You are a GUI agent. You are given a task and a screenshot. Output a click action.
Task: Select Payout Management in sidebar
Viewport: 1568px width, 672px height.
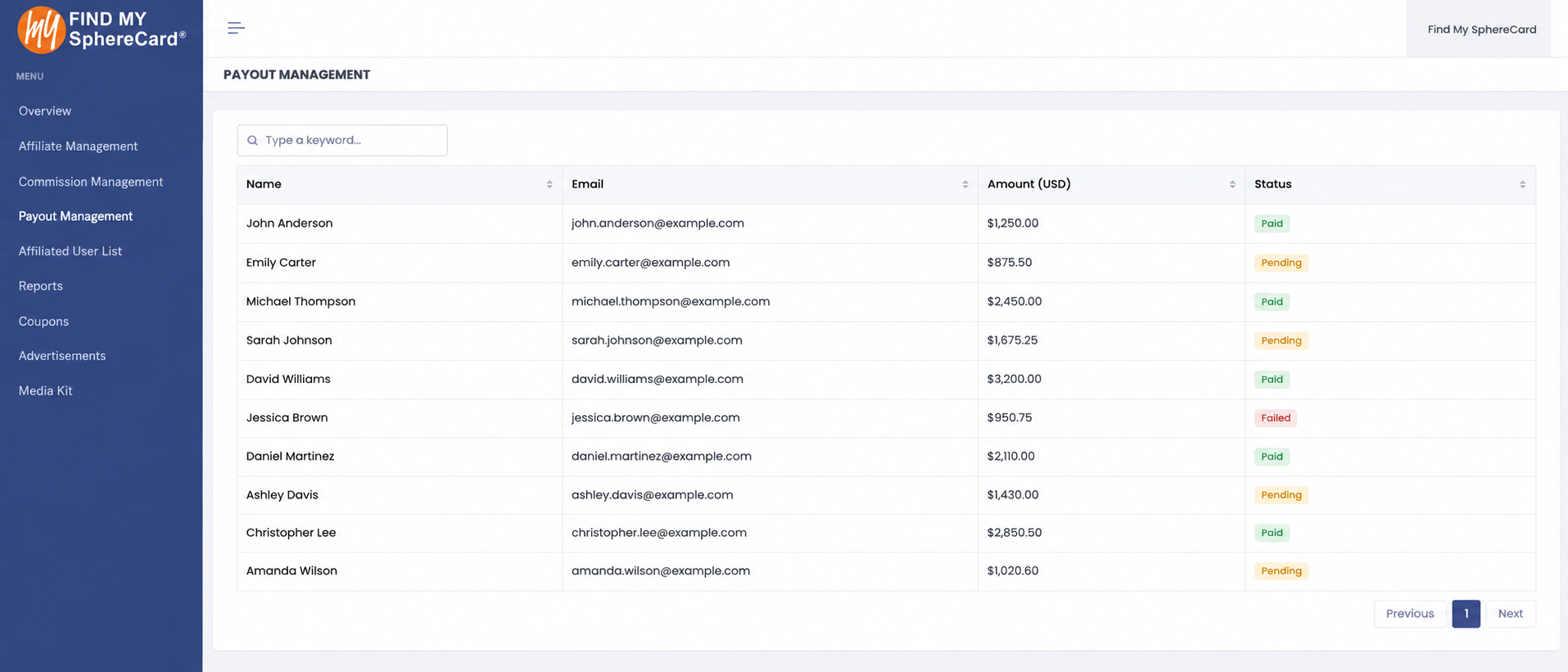pyautogui.click(x=75, y=216)
